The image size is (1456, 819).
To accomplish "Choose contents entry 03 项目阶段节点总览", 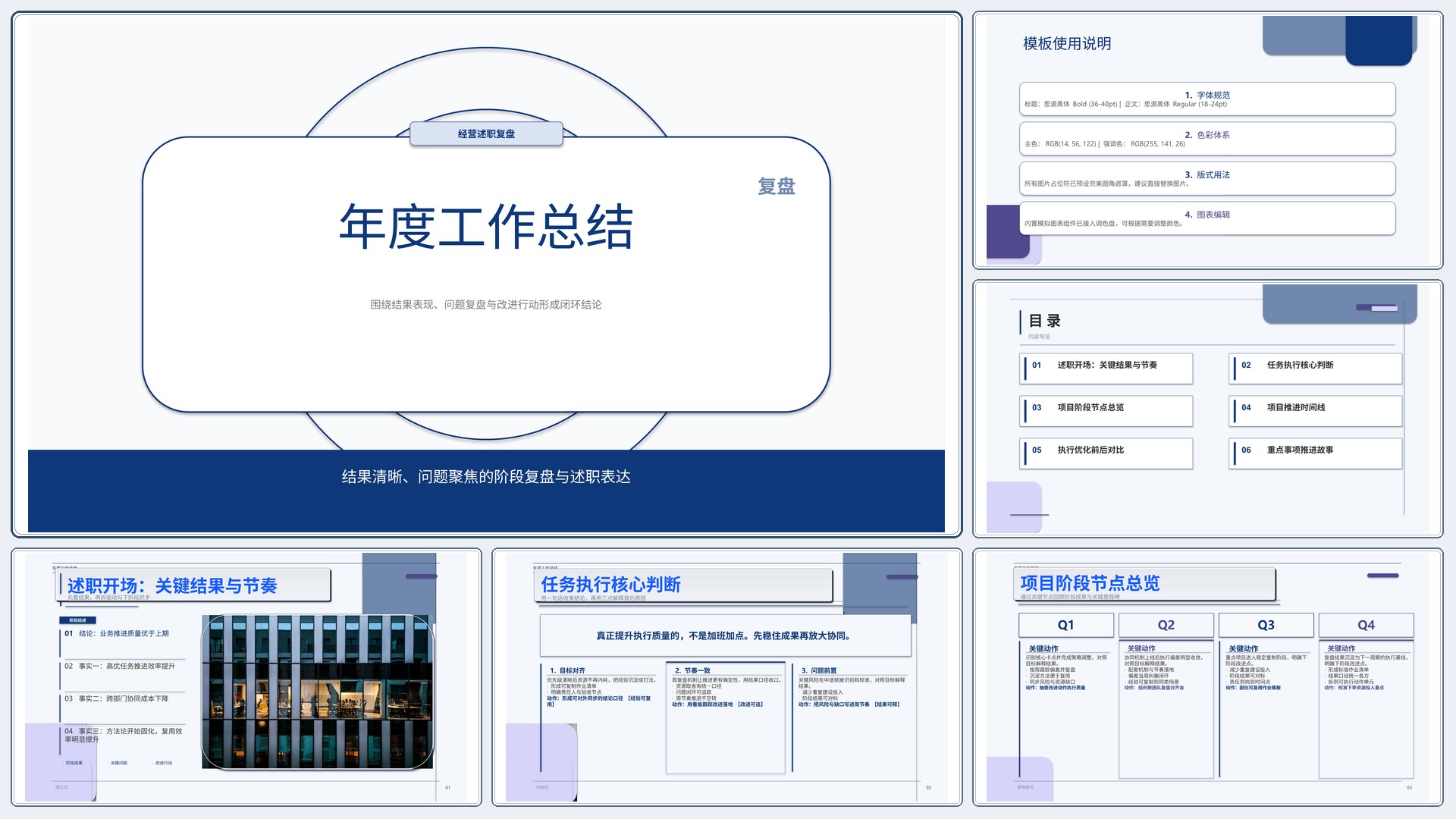I will pos(1106,411).
